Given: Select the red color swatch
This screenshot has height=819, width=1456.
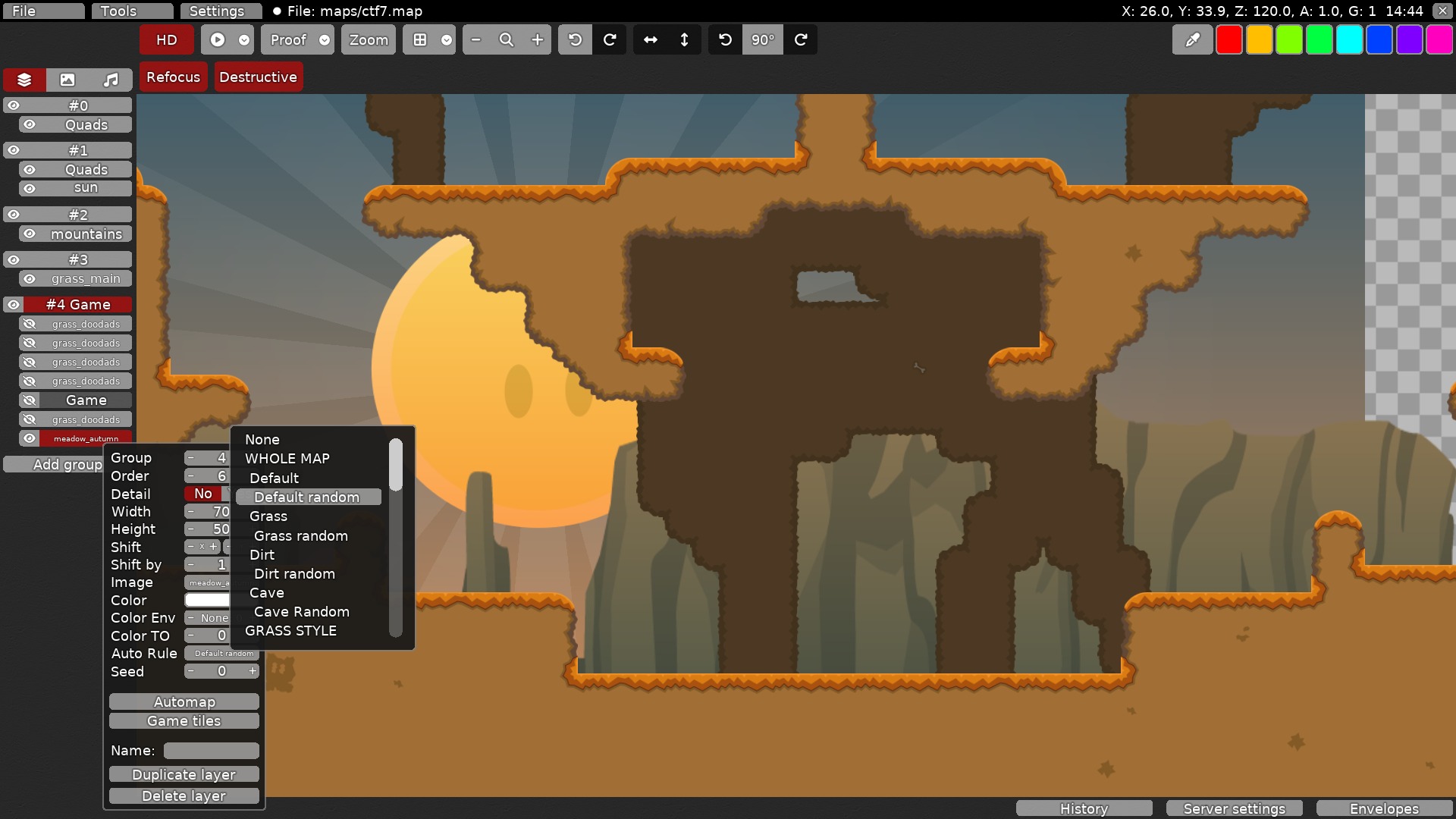Looking at the screenshot, I should click(x=1228, y=39).
